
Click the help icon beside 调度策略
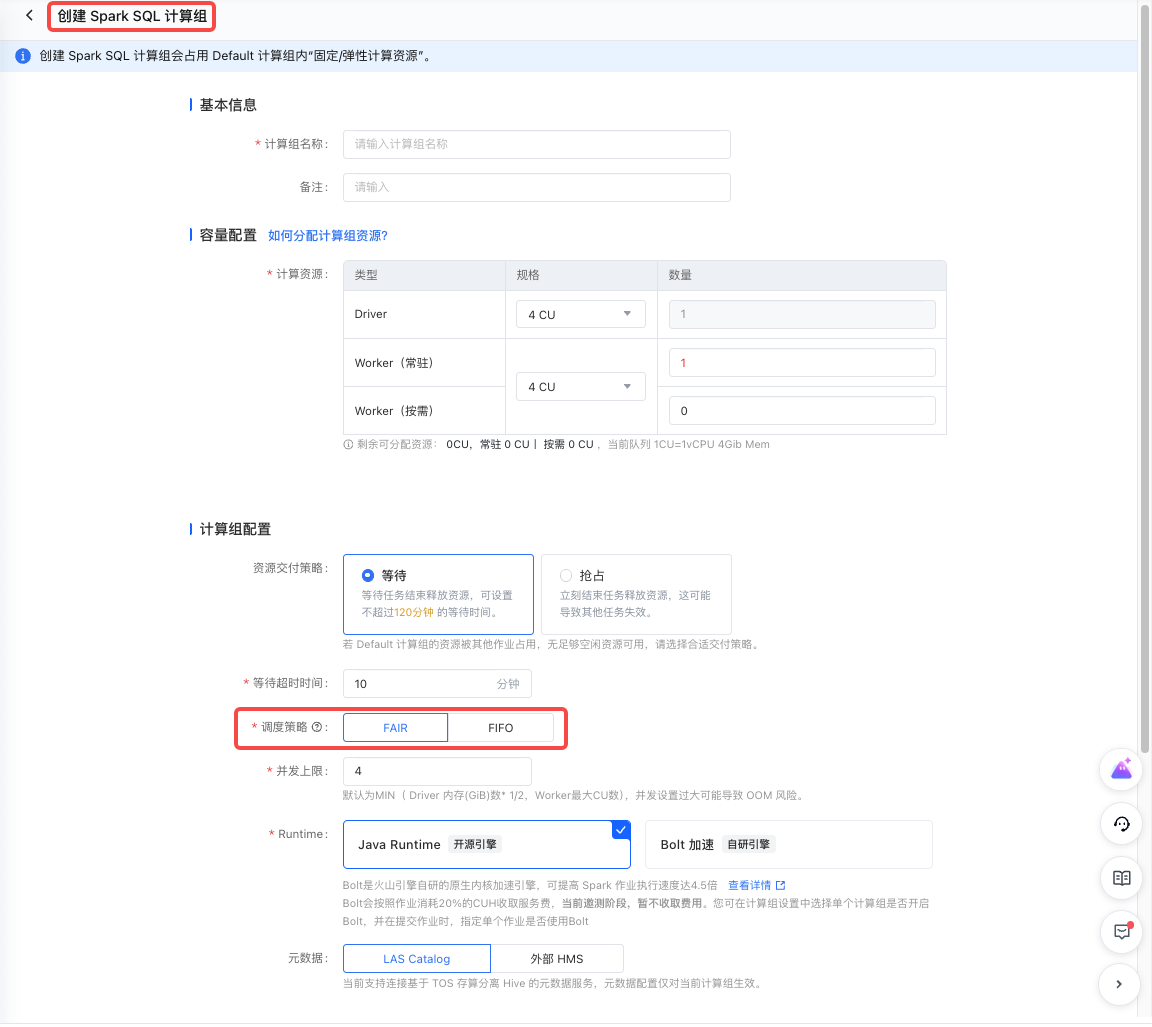click(x=317, y=727)
